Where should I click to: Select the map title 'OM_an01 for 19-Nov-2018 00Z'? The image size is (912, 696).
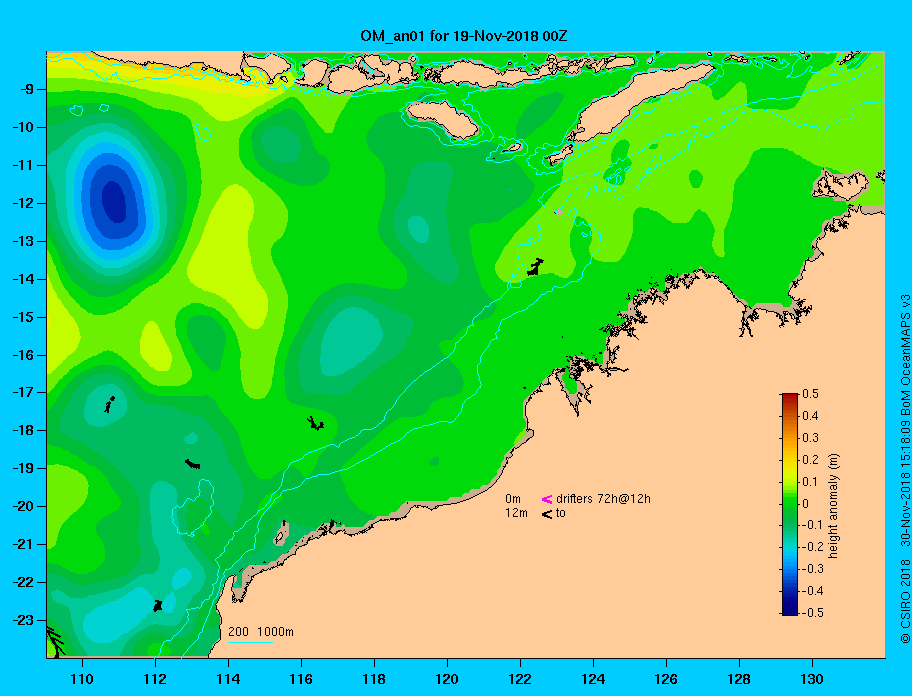tap(464, 36)
